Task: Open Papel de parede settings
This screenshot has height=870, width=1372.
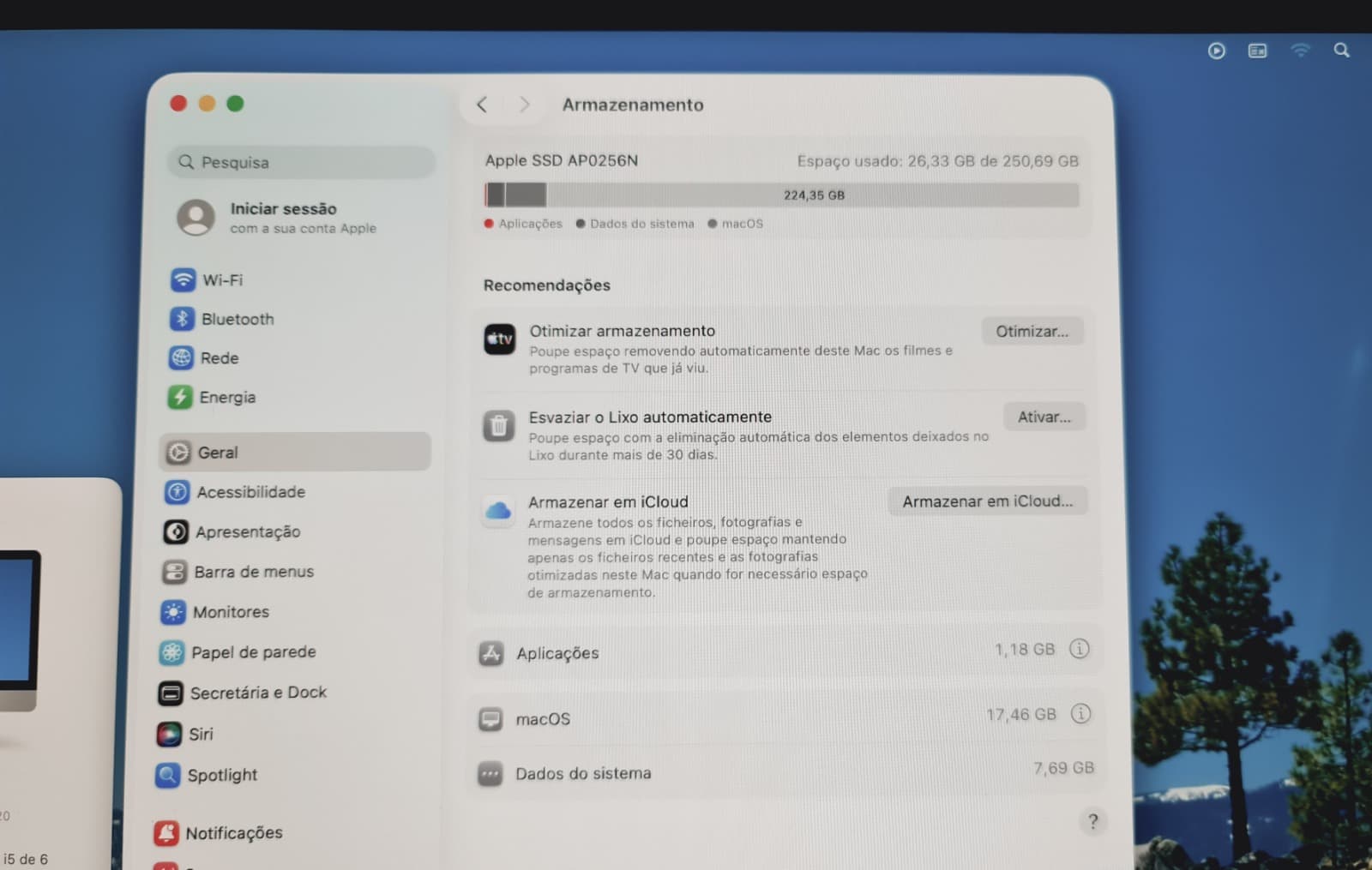Action: (238, 652)
